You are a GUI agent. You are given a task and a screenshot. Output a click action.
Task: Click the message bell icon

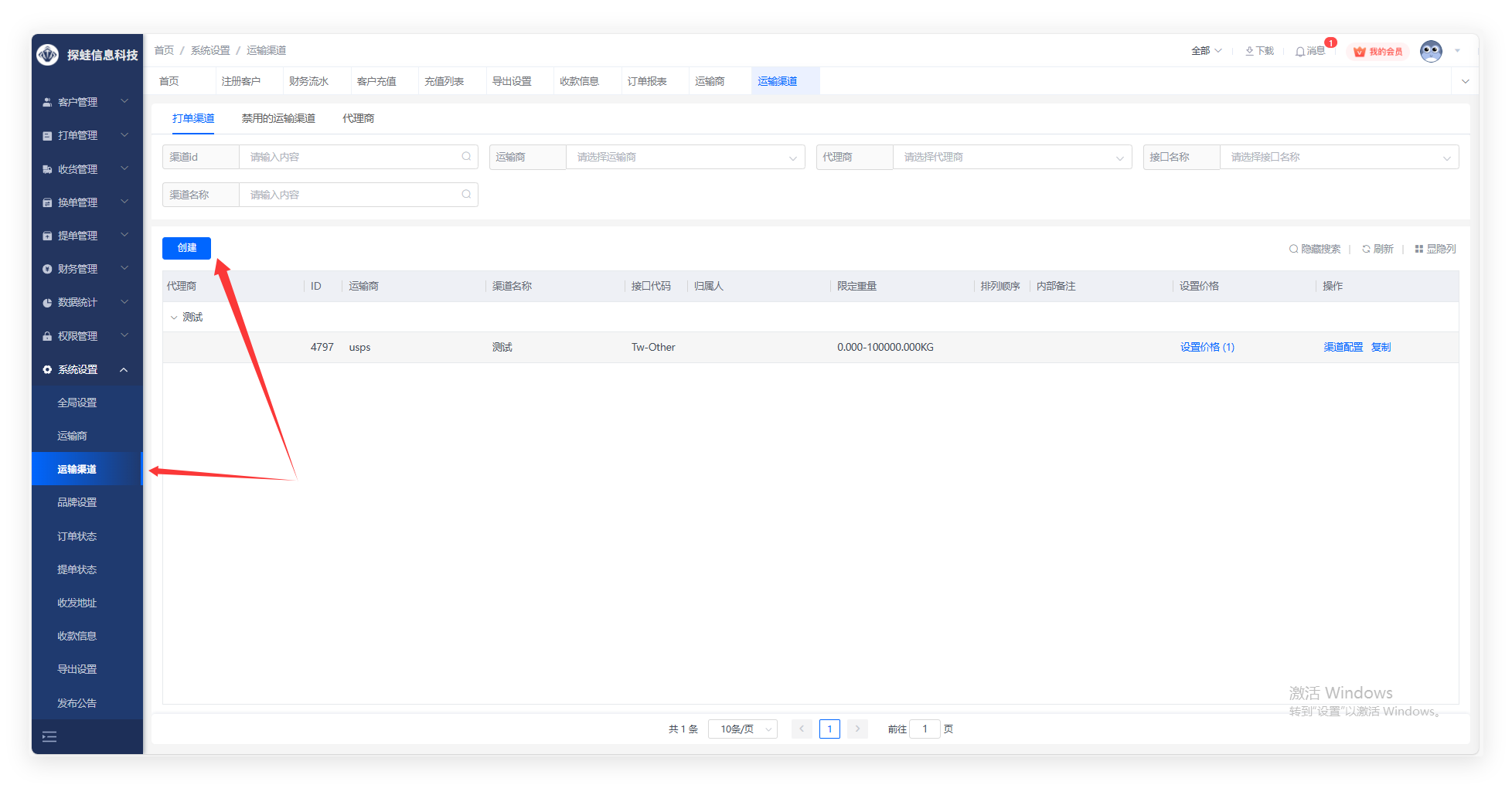click(1300, 52)
